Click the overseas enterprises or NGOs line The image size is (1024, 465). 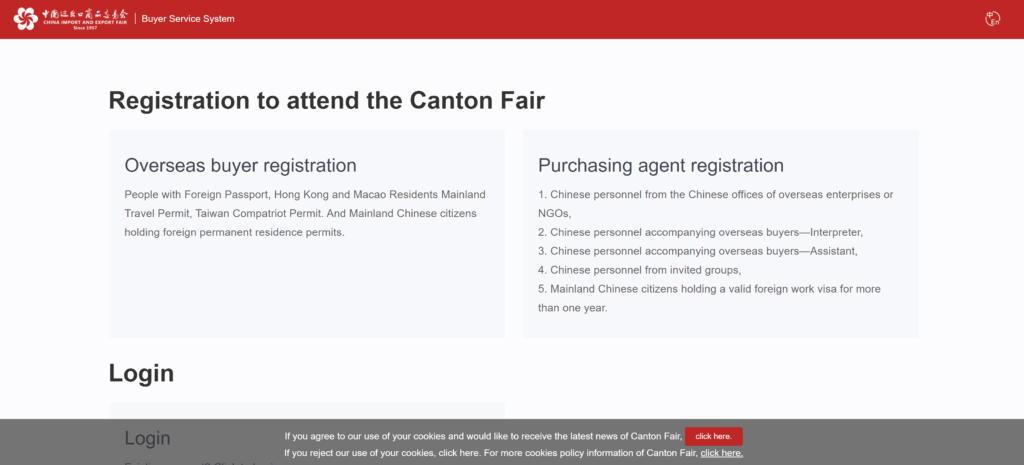click(x=715, y=194)
